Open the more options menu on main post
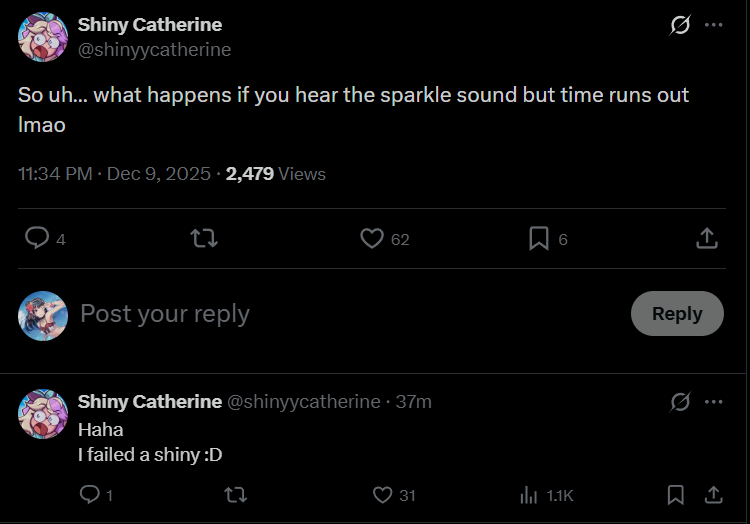 point(713,25)
